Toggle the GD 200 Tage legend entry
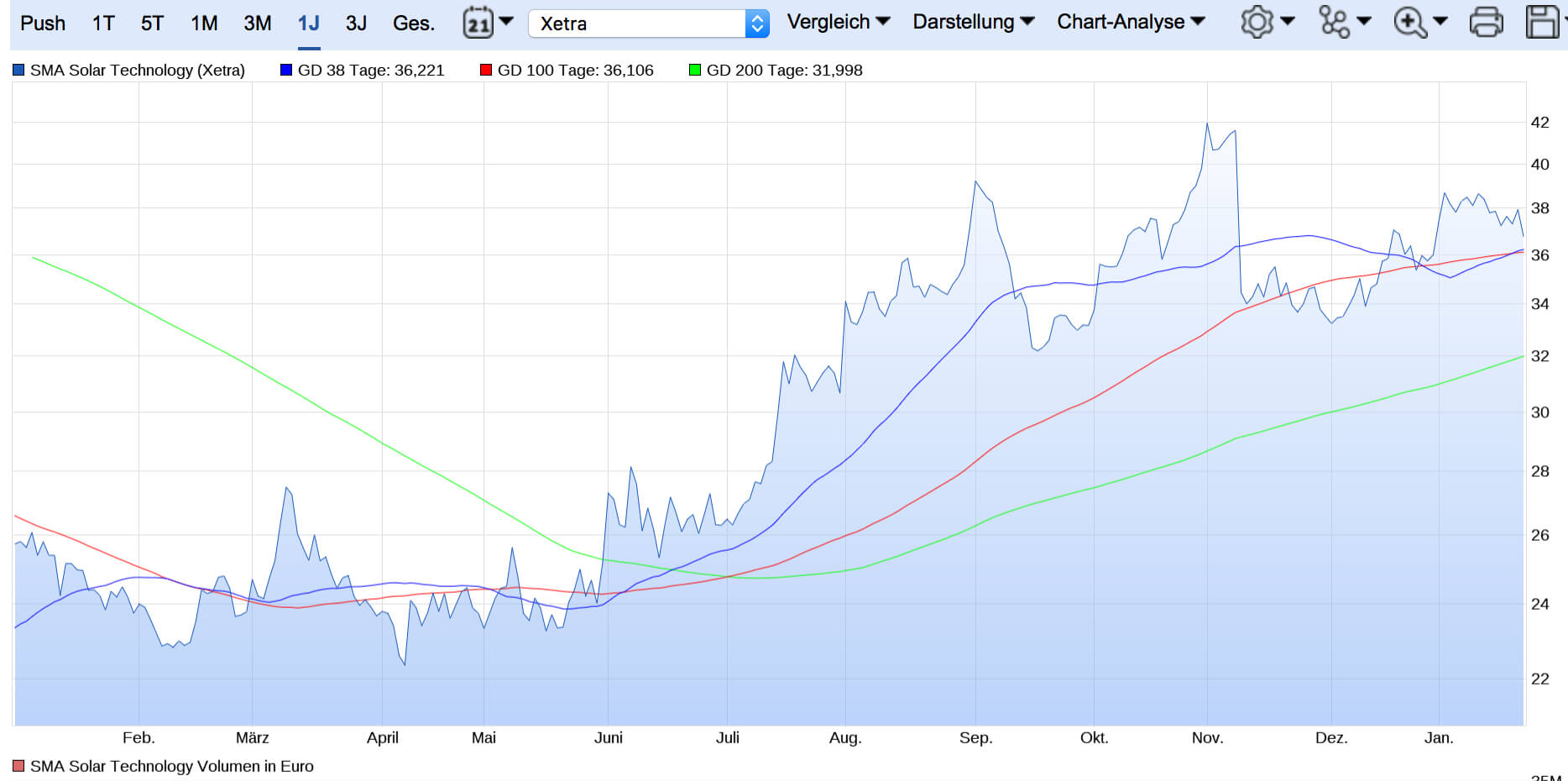Image resolution: width=1568 pixels, height=781 pixels. point(776,71)
